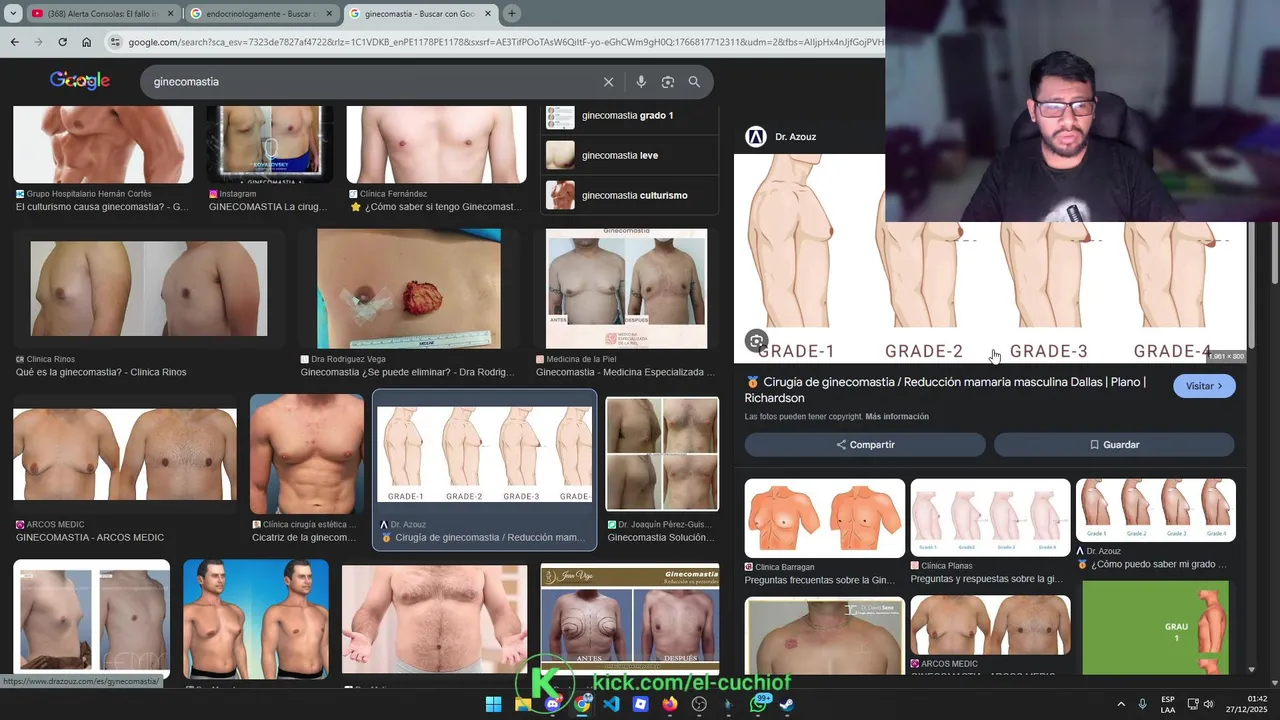Select the ginecomastia search tab
Screen dimensions: 1280x720
(x=420, y=13)
